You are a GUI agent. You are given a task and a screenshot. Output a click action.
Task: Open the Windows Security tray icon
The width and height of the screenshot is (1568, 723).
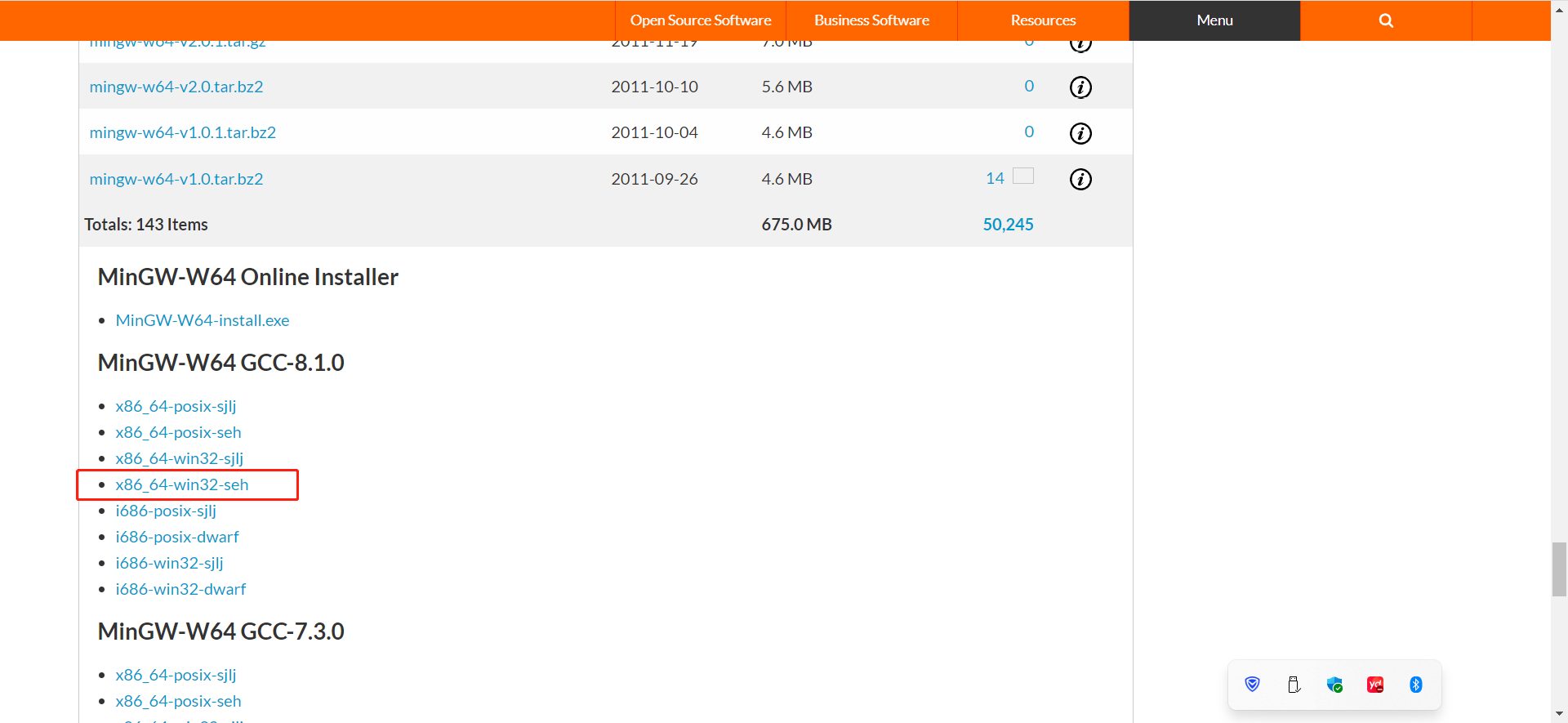click(x=1334, y=685)
